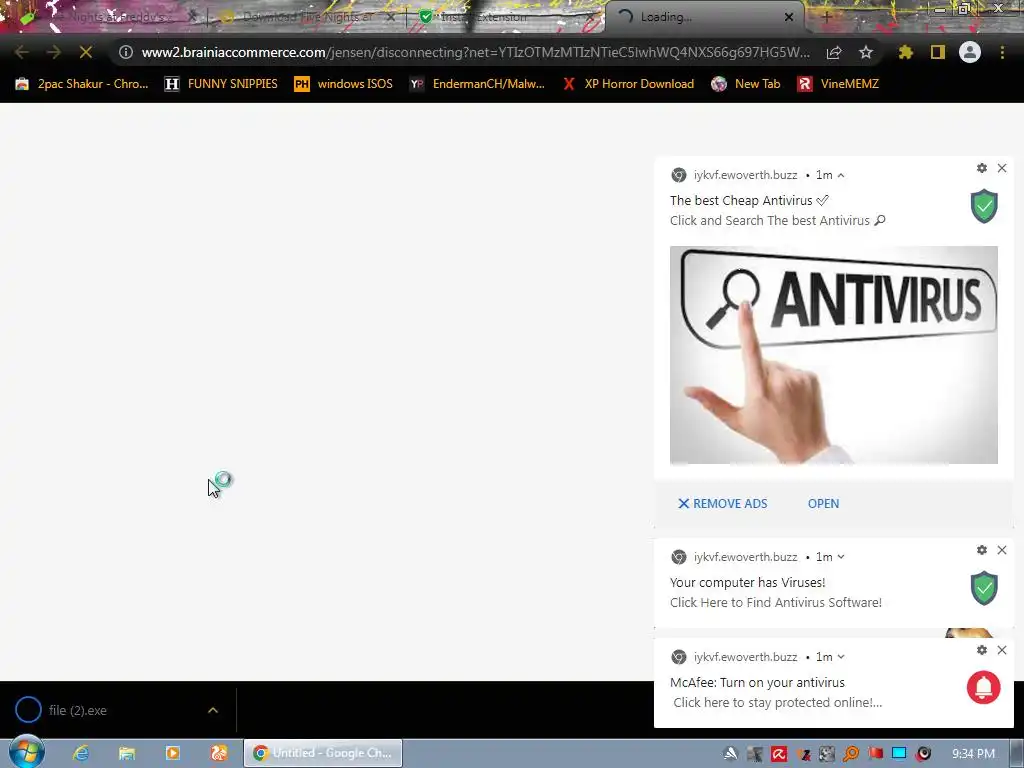Open the windows ISOS bookmark
The width and height of the screenshot is (1024, 768).
point(344,84)
